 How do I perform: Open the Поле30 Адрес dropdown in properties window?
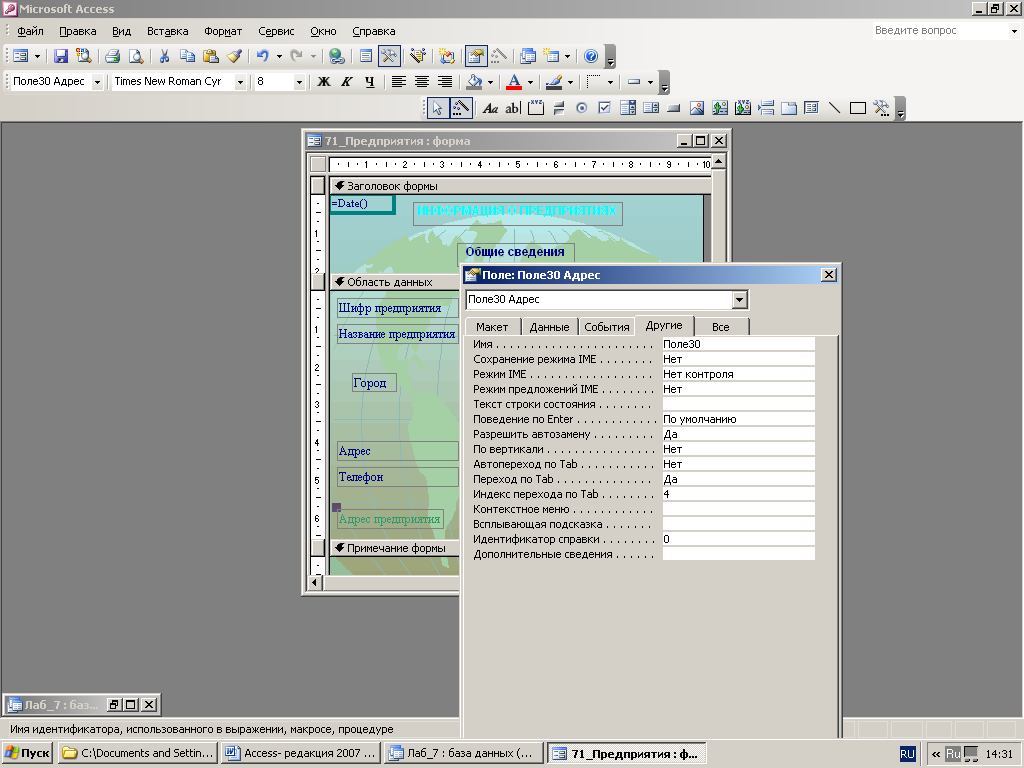pyautogui.click(x=739, y=300)
